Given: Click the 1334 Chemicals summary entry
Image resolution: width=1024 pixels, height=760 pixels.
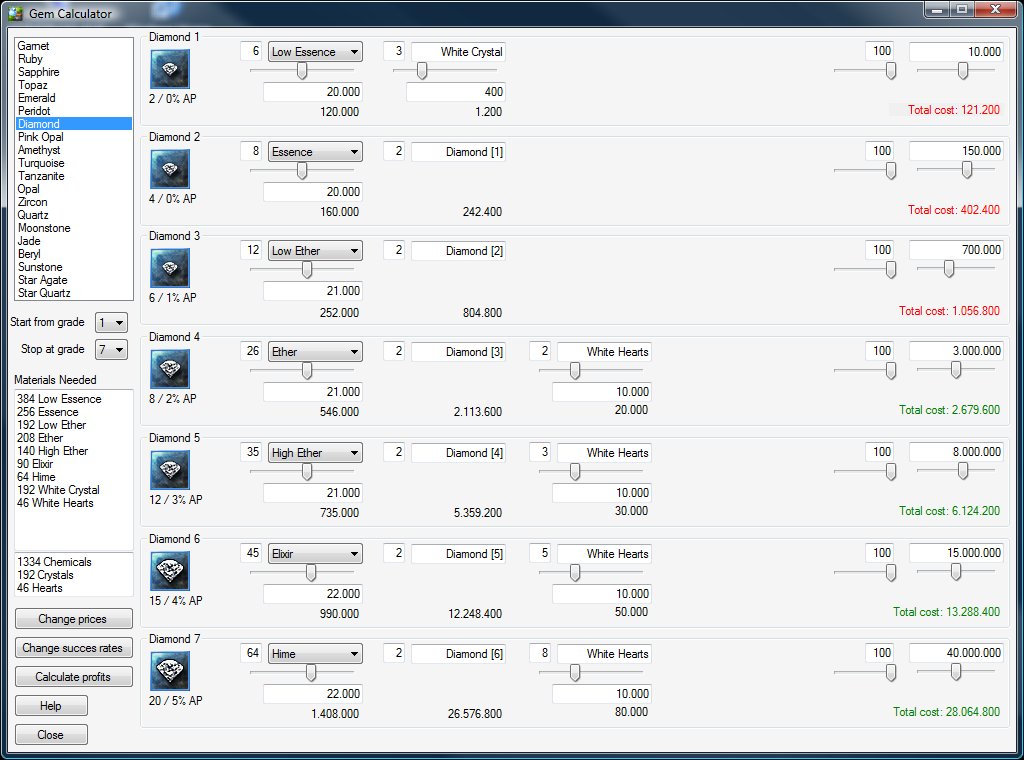Looking at the screenshot, I should click(54, 562).
